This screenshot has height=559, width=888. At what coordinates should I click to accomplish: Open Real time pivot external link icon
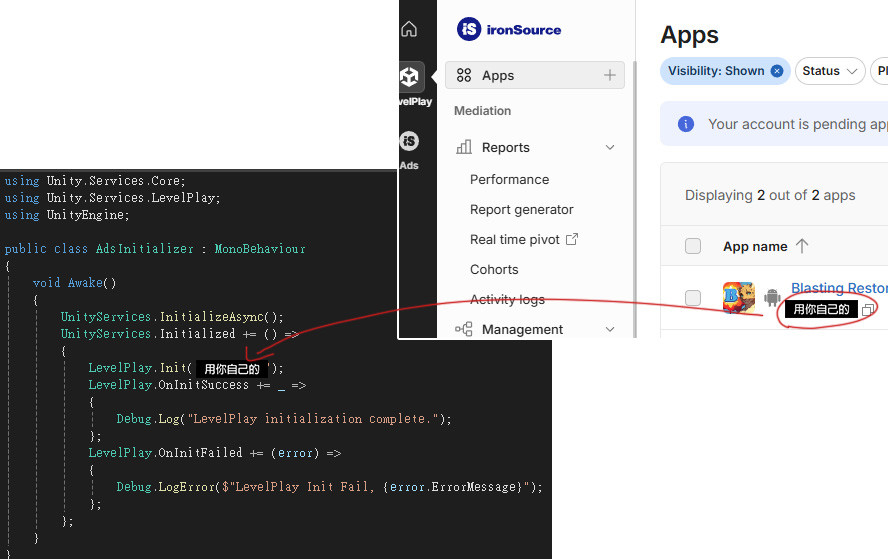(572, 239)
